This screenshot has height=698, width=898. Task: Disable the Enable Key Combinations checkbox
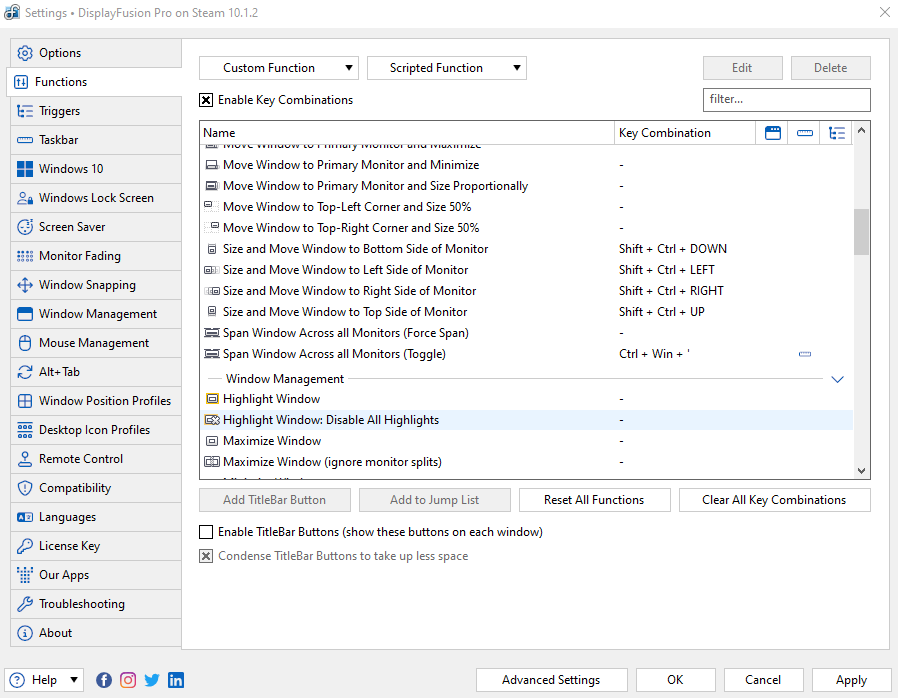(x=206, y=100)
